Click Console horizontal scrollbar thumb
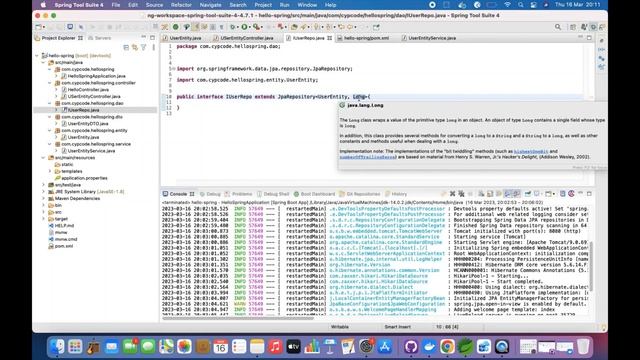 (238, 318)
